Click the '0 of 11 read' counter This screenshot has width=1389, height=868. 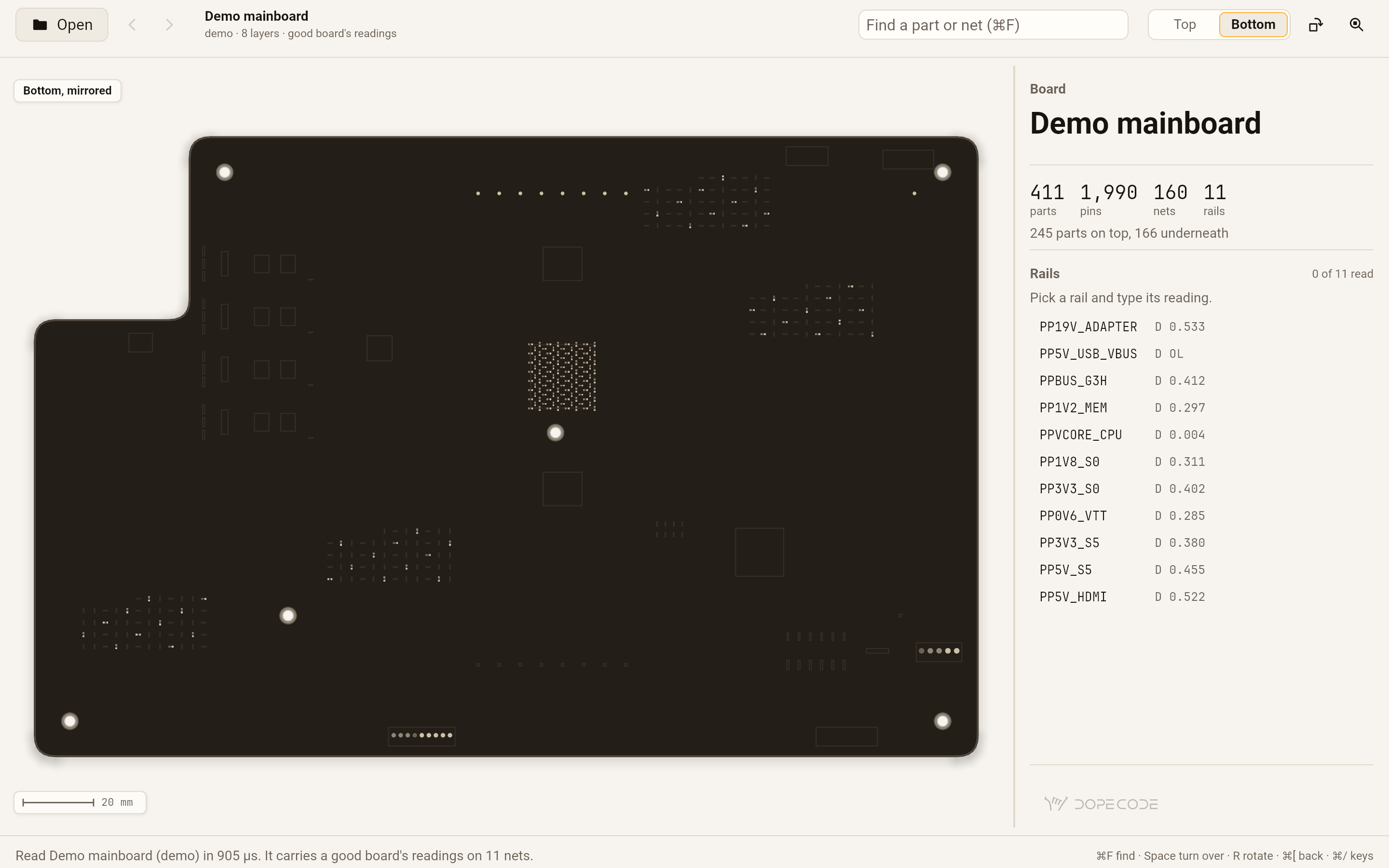coord(1342,274)
